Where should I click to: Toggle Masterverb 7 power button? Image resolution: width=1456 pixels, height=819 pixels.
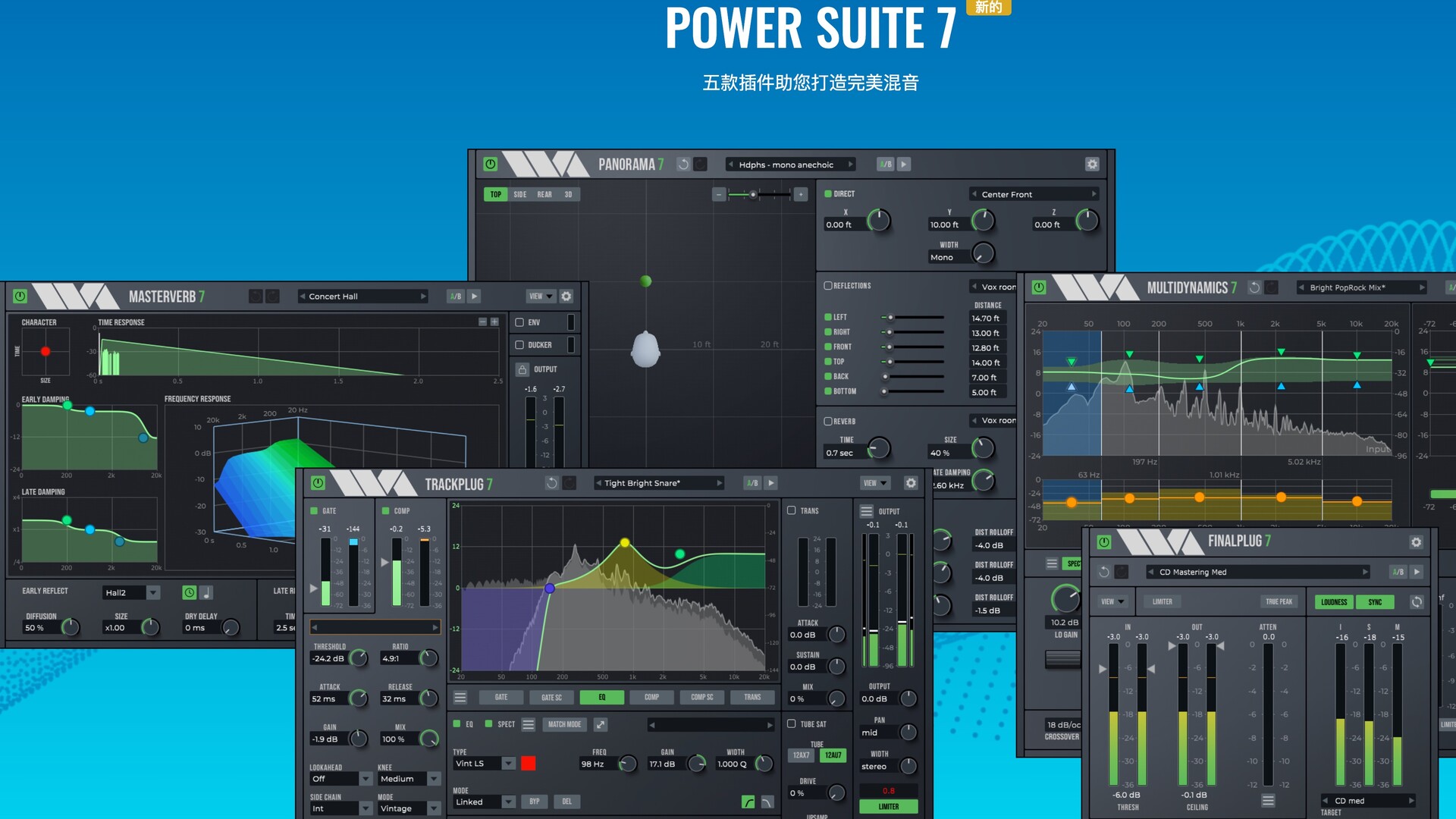click(20, 297)
